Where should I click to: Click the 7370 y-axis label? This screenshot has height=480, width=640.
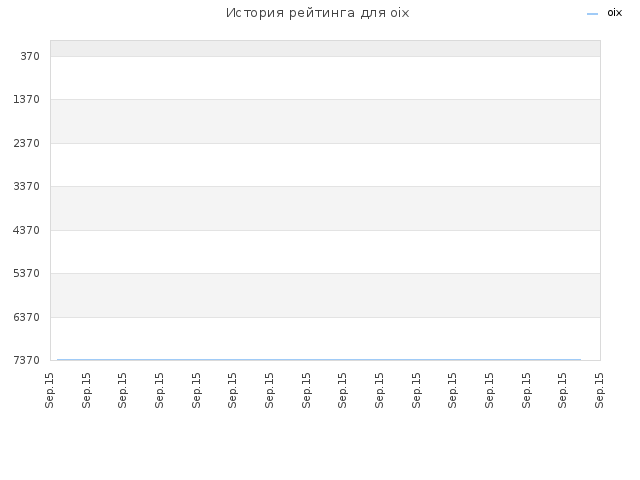(x=27, y=360)
